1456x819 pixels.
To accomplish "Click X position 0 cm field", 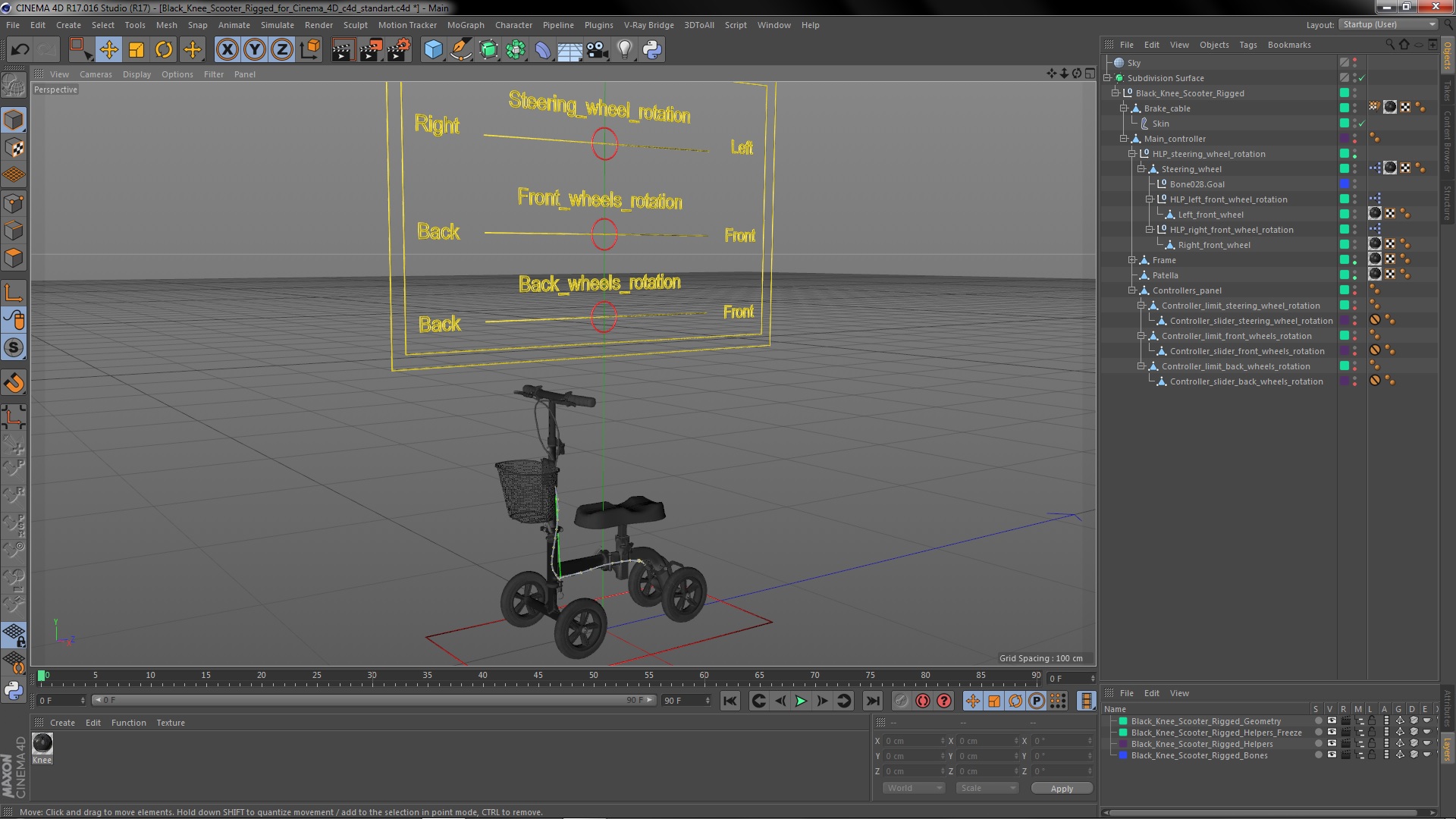I will tap(914, 742).
